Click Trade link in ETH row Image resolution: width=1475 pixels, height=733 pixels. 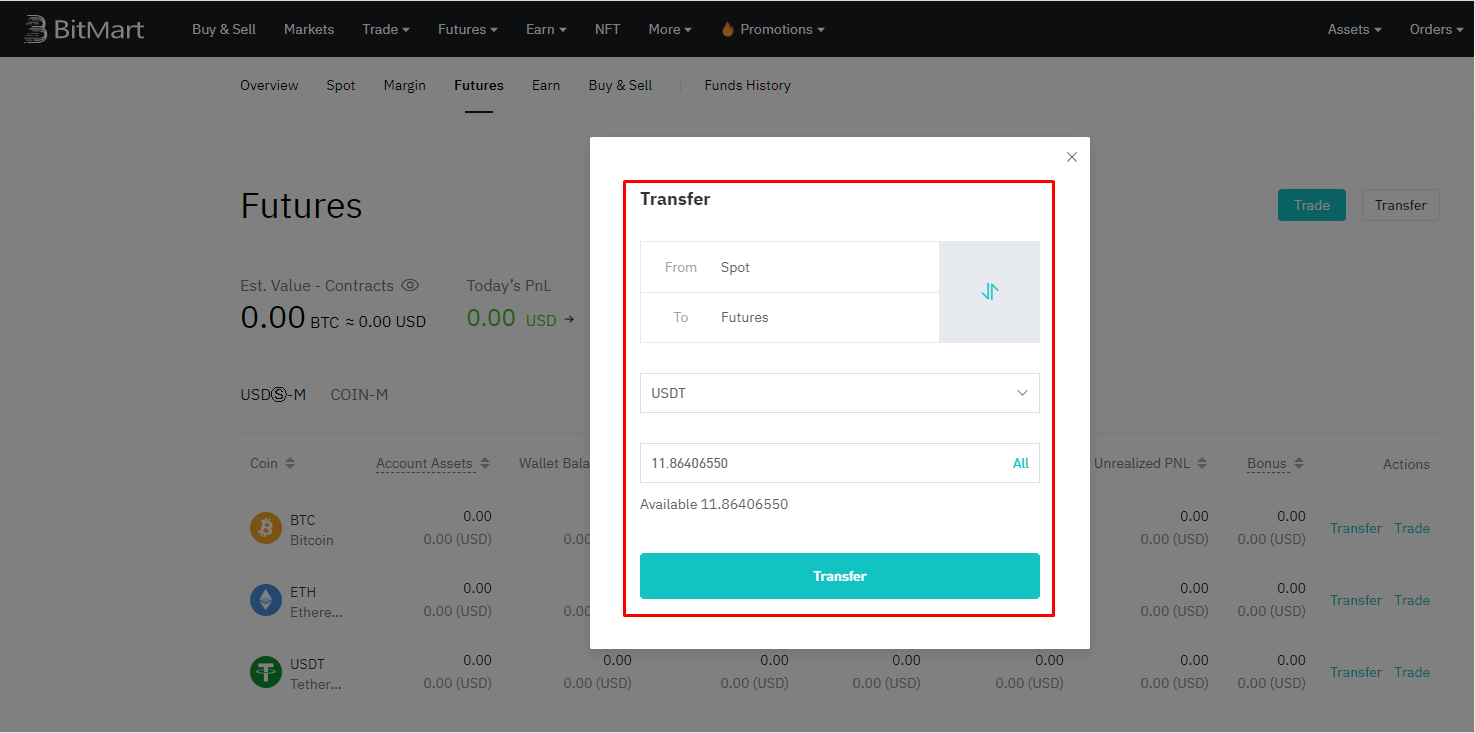[x=1412, y=600]
